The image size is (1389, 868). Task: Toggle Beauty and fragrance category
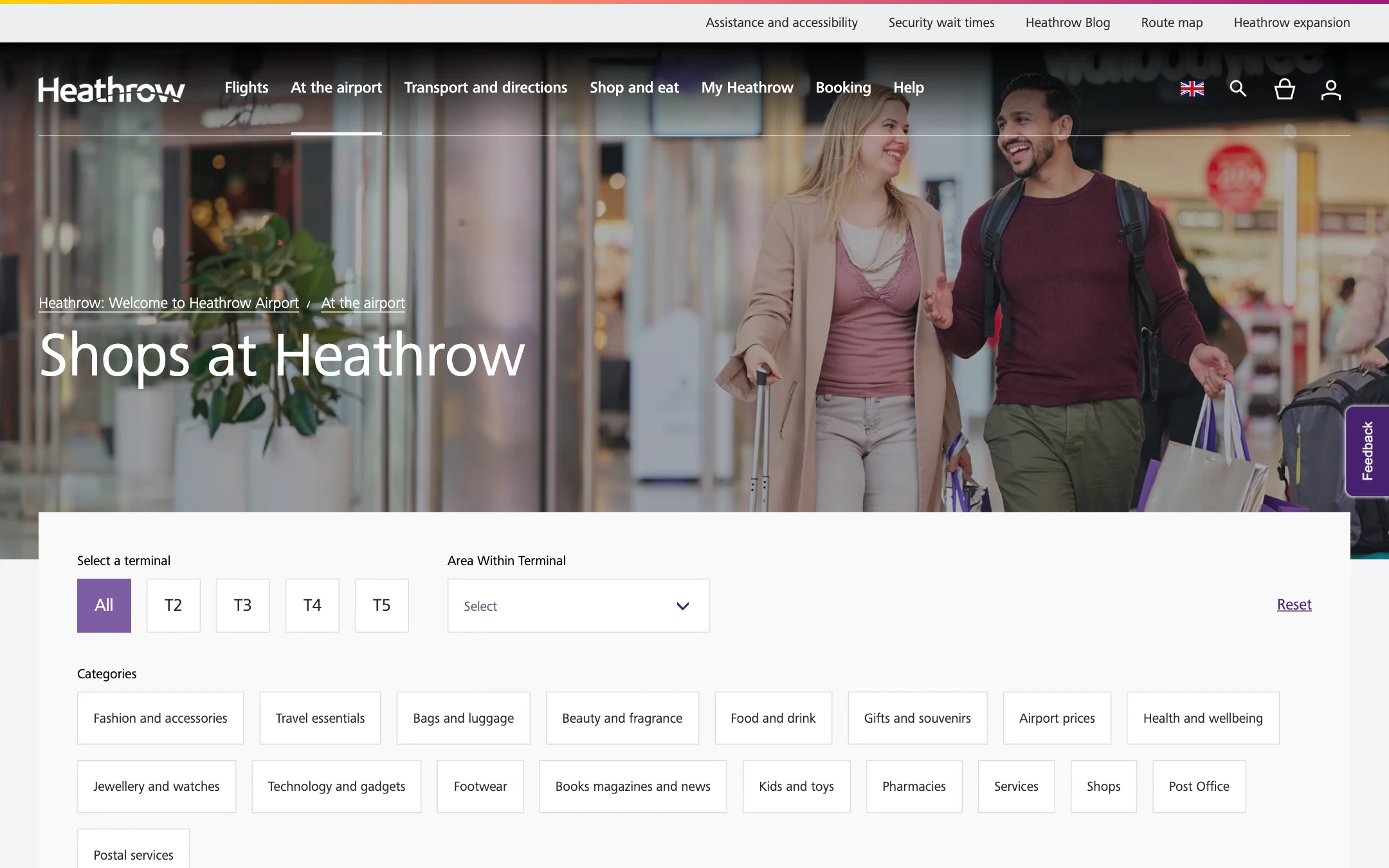click(622, 718)
